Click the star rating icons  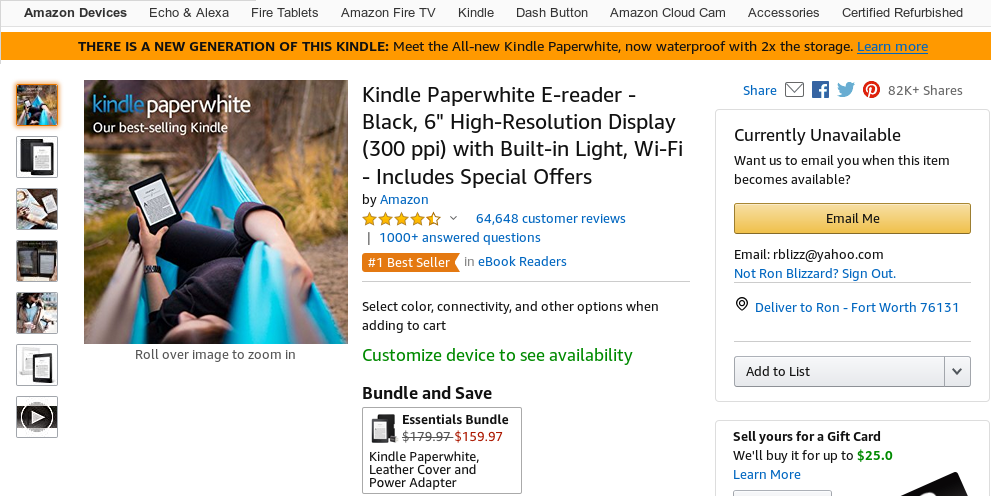tap(401, 219)
